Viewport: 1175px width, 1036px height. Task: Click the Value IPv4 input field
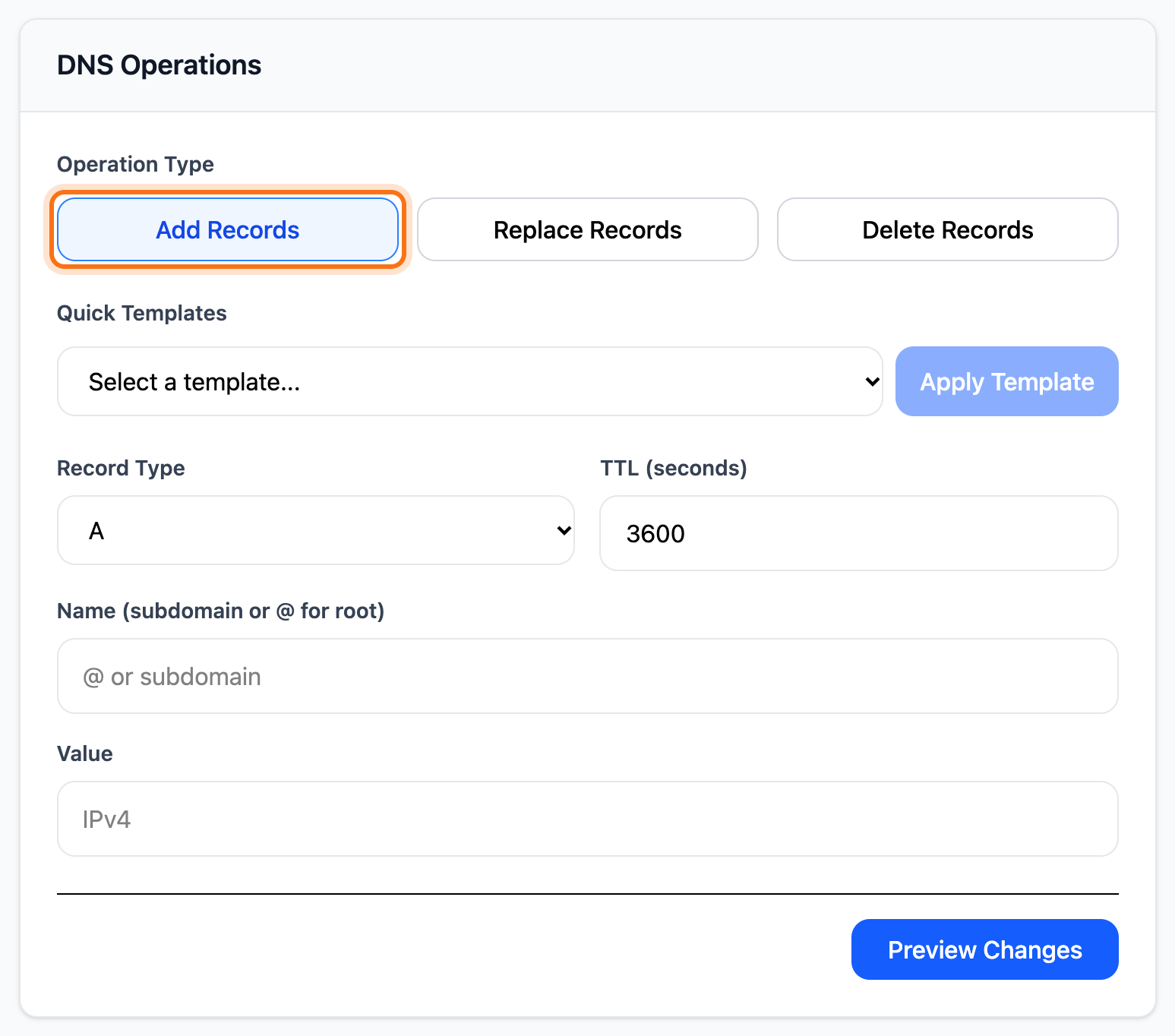[588, 819]
